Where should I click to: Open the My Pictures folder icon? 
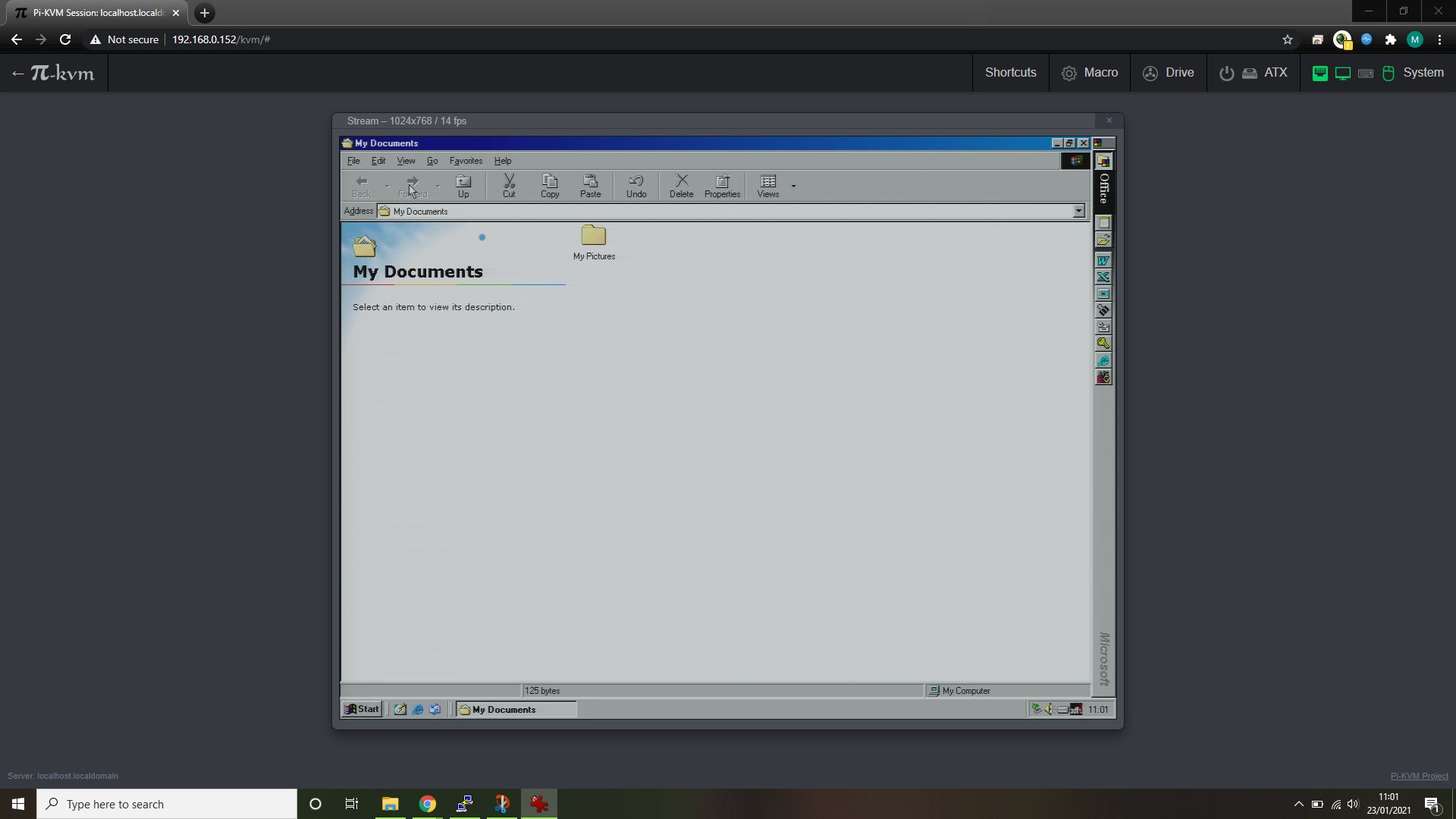pyautogui.click(x=594, y=237)
